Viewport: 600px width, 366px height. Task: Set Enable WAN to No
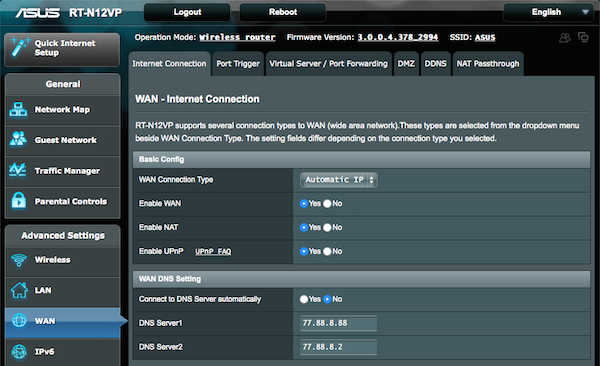pyautogui.click(x=327, y=204)
